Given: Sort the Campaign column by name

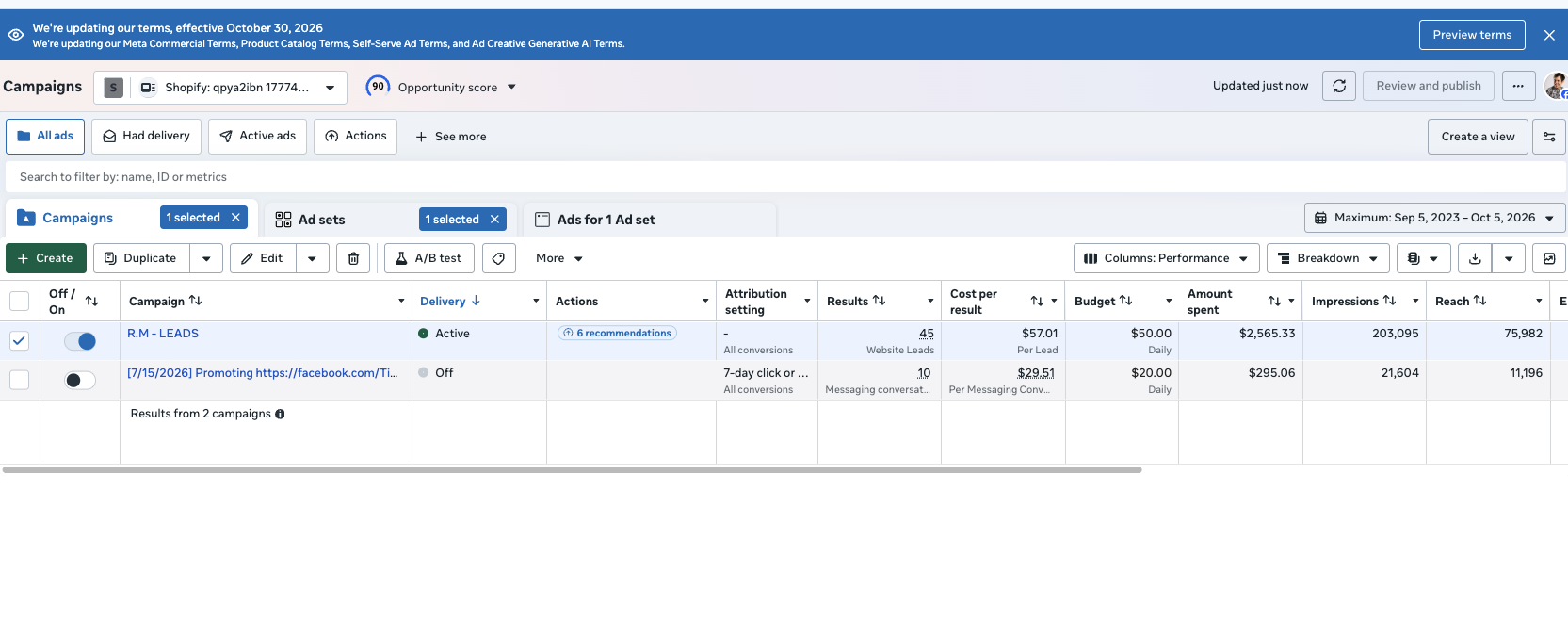Looking at the screenshot, I should click(195, 301).
